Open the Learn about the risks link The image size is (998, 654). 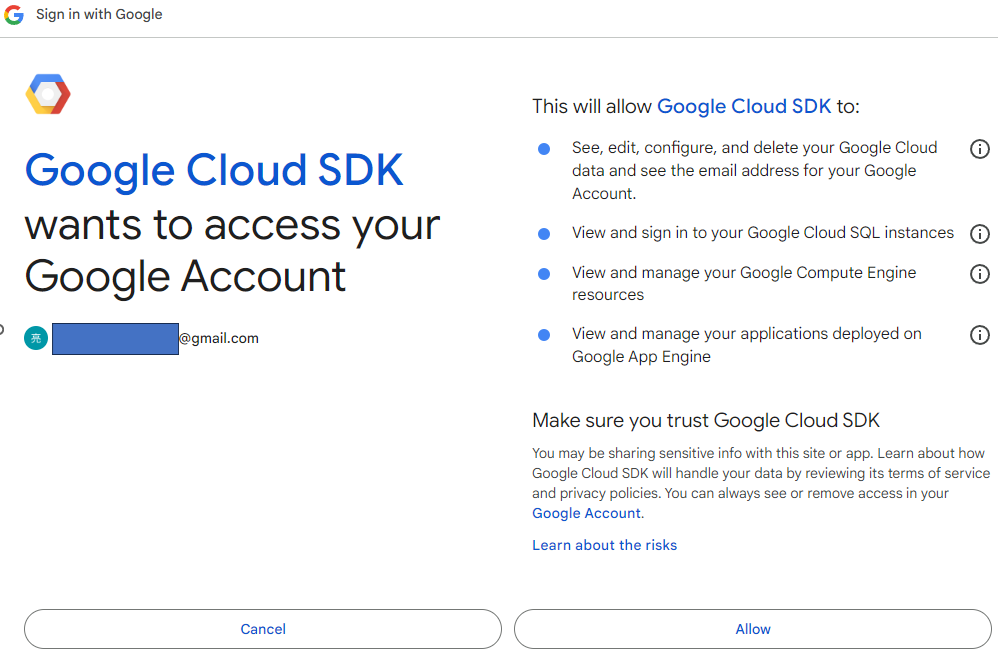point(604,545)
